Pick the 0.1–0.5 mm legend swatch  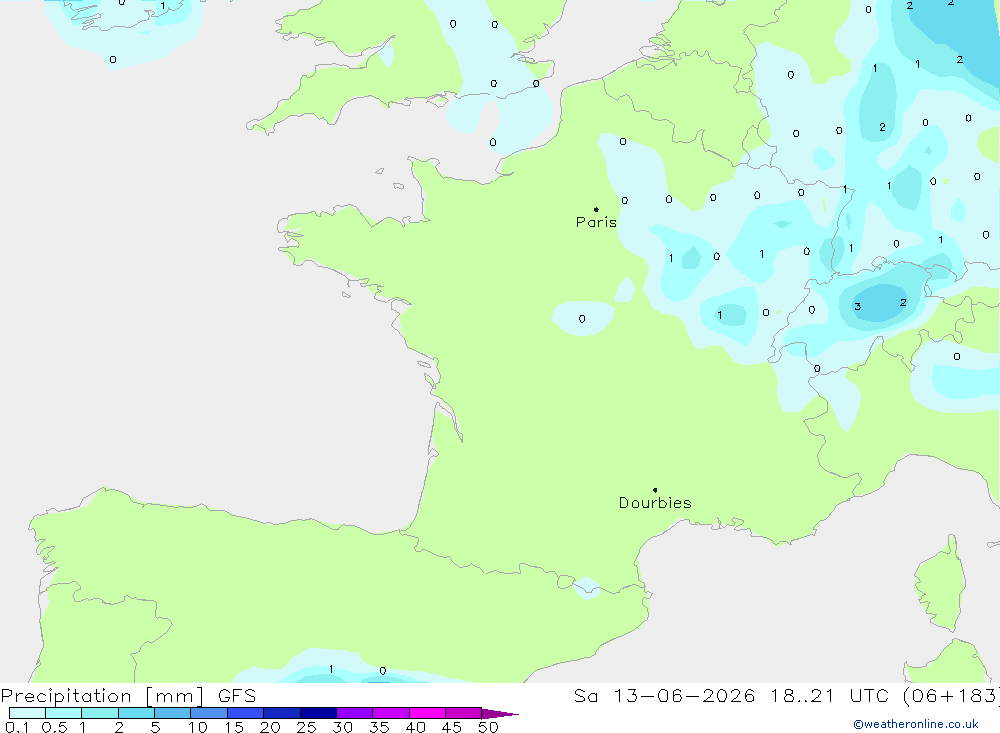tap(27, 713)
